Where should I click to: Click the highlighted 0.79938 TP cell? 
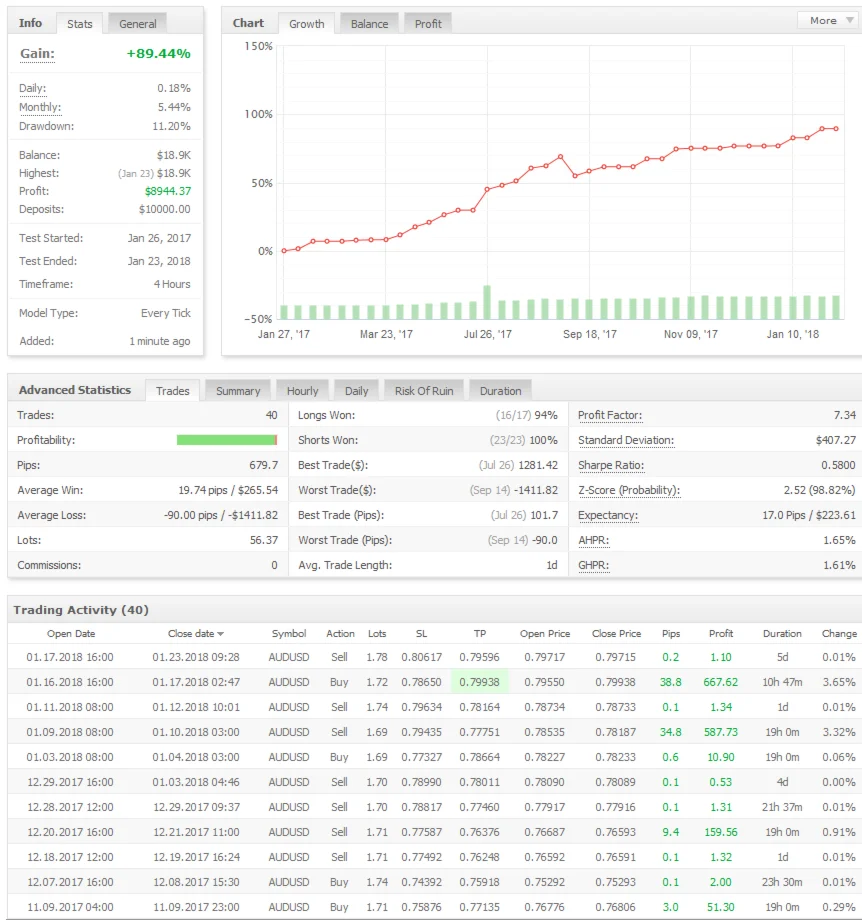(479, 682)
